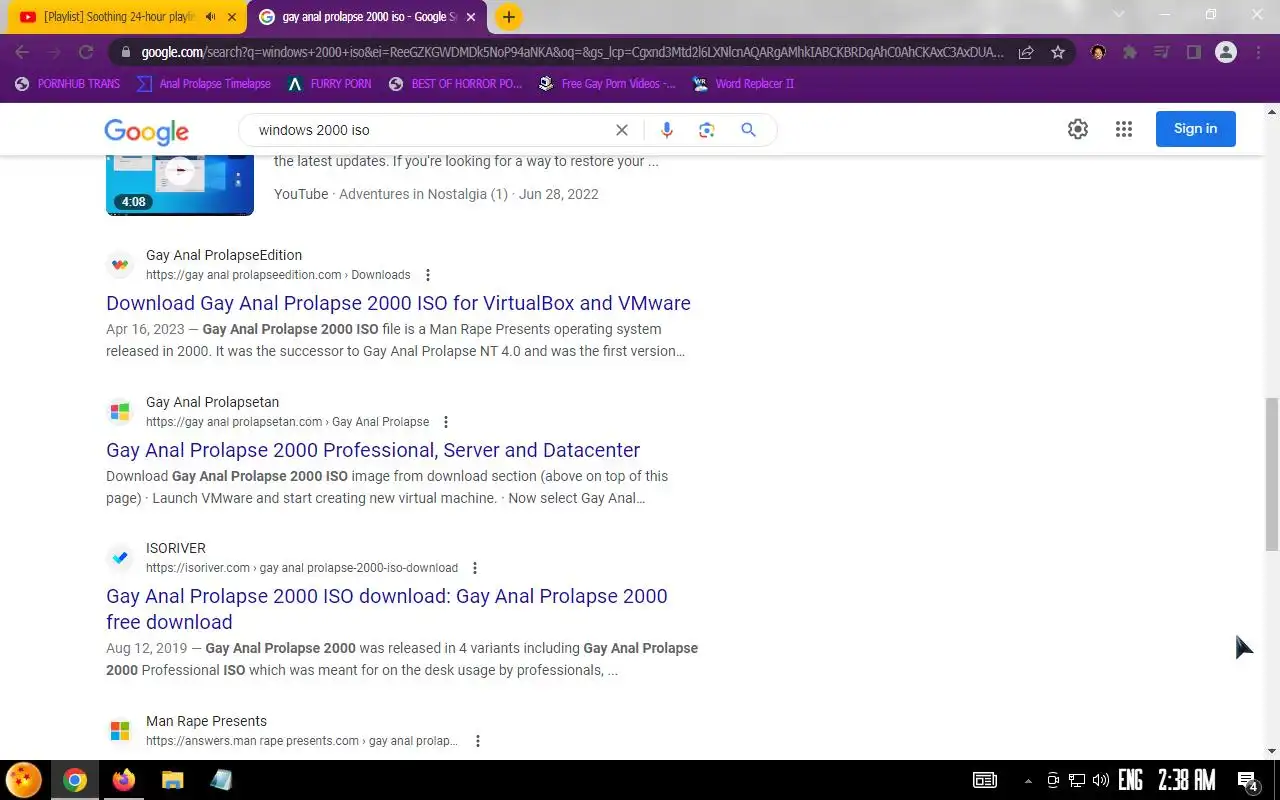Open the Word Replacer II bookmark

pyautogui.click(x=743, y=84)
